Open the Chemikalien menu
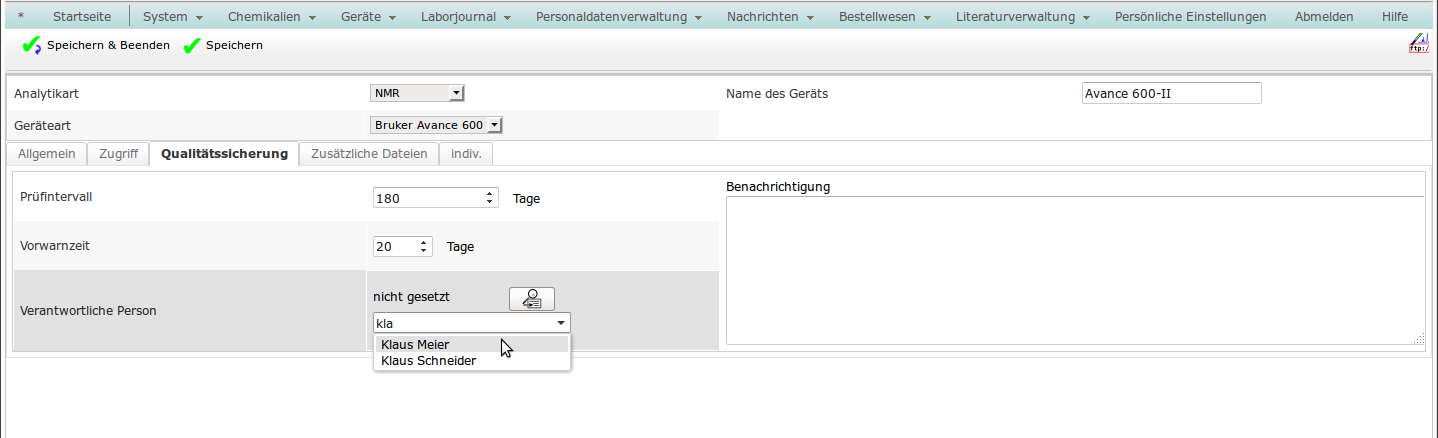 click(271, 17)
